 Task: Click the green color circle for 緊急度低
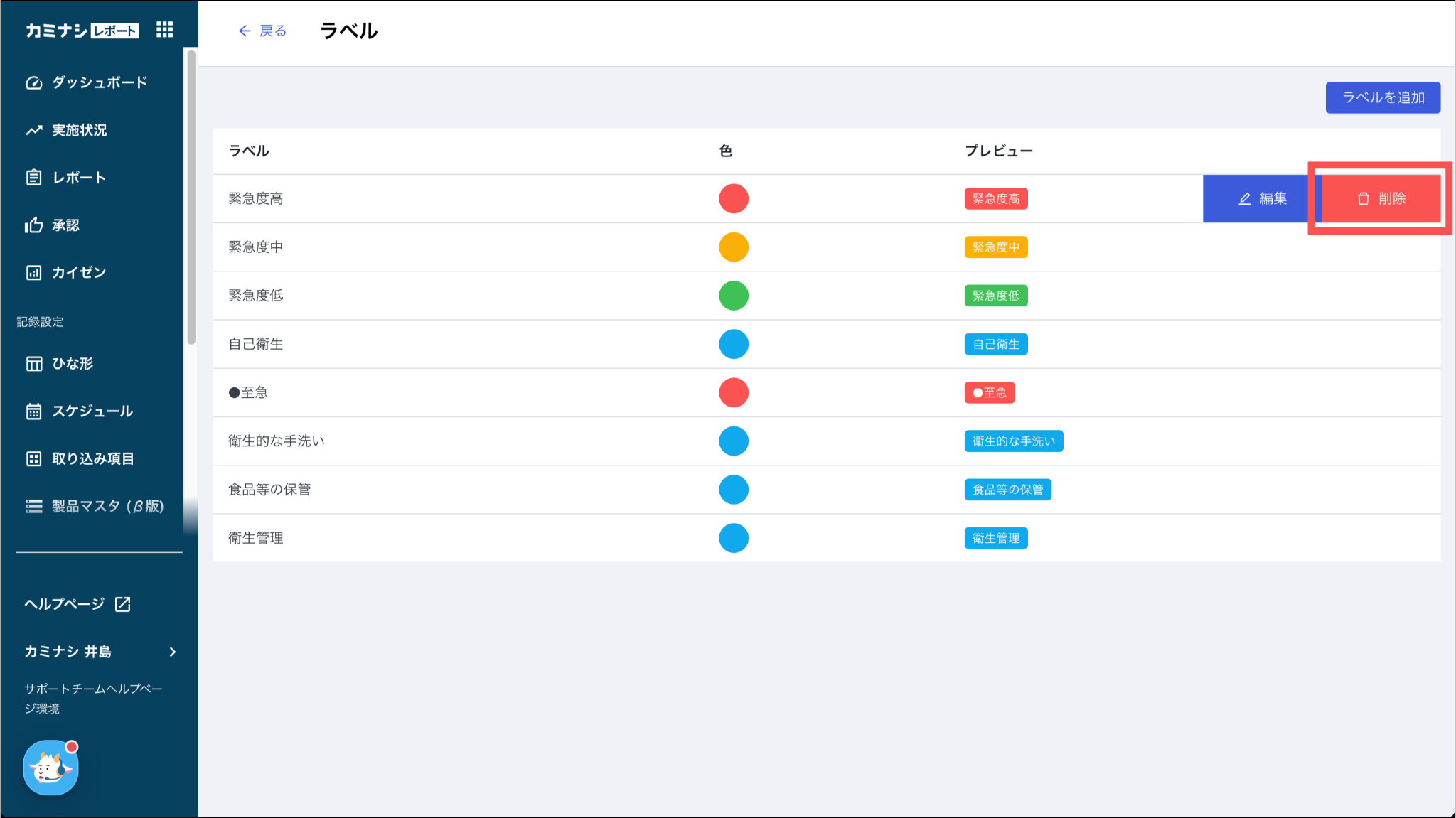point(733,296)
